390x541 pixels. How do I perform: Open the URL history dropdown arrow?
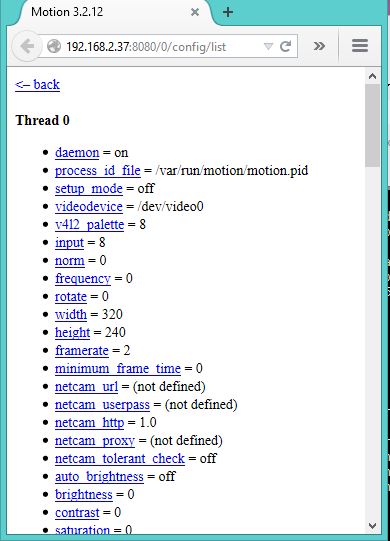click(x=268, y=46)
